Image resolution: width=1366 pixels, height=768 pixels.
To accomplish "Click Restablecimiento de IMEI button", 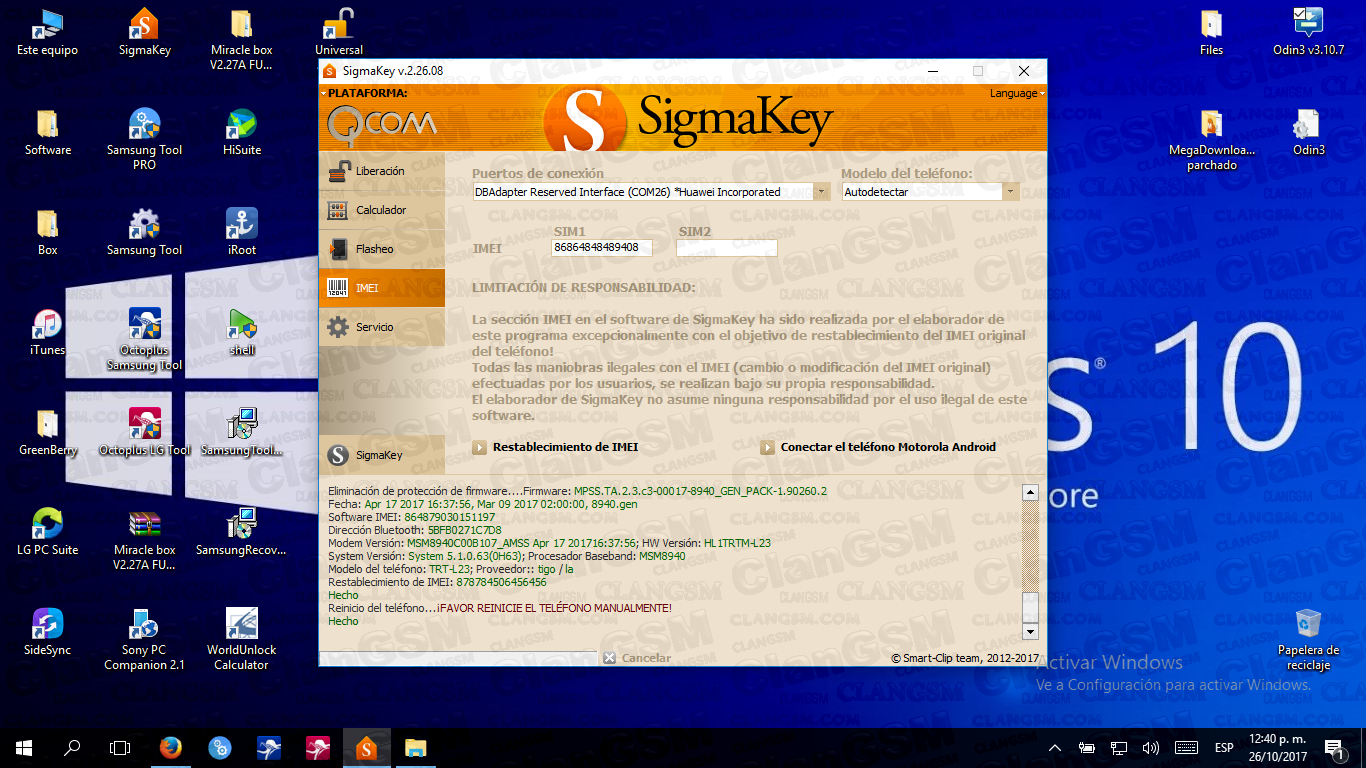I will 556,447.
